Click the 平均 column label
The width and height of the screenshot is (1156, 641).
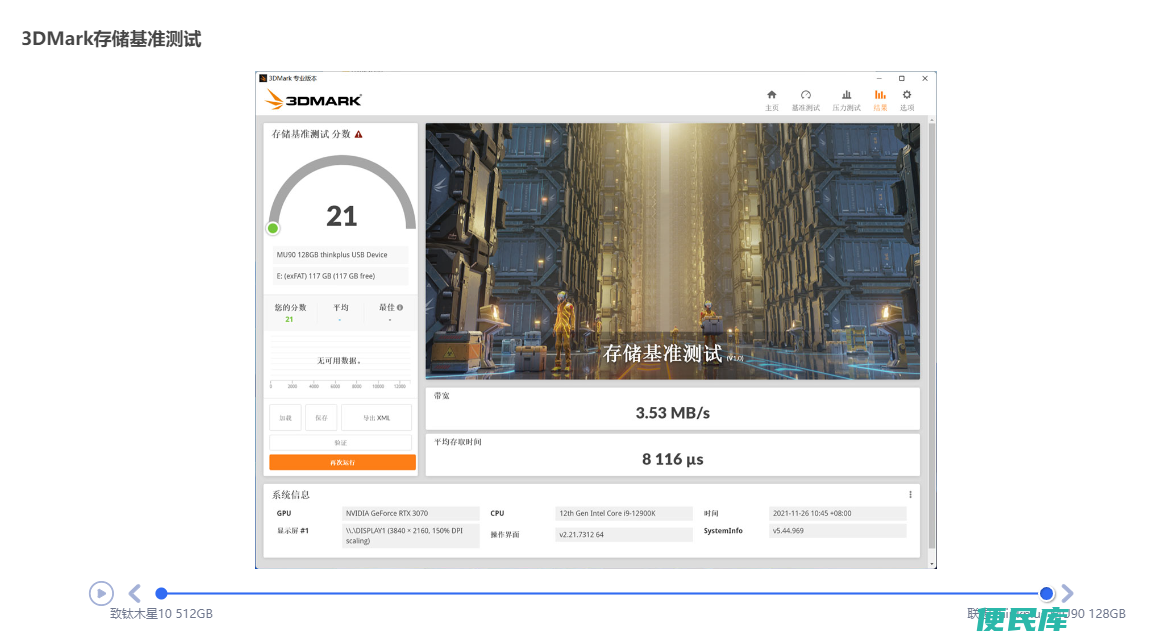340,308
